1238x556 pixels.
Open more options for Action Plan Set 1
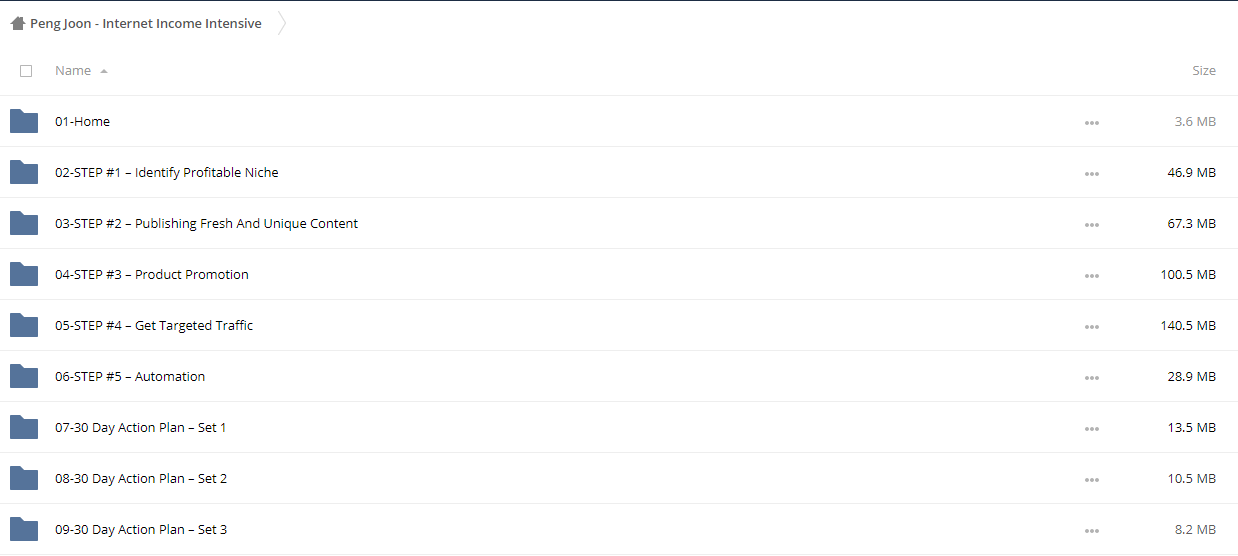[1092, 429]
